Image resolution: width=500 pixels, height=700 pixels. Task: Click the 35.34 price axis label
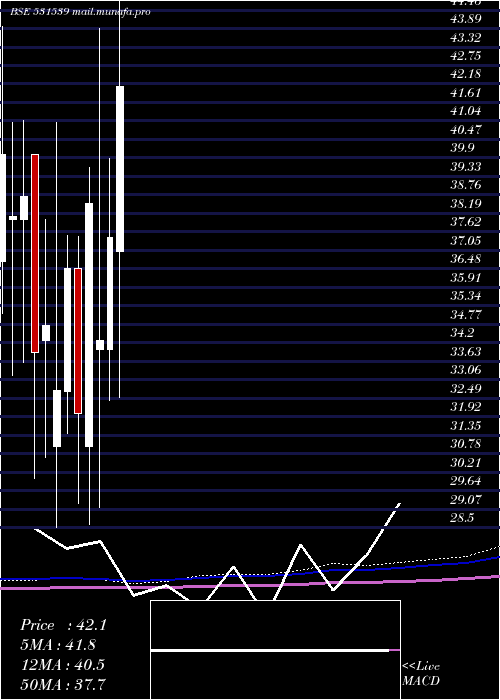tap(466, 296)
